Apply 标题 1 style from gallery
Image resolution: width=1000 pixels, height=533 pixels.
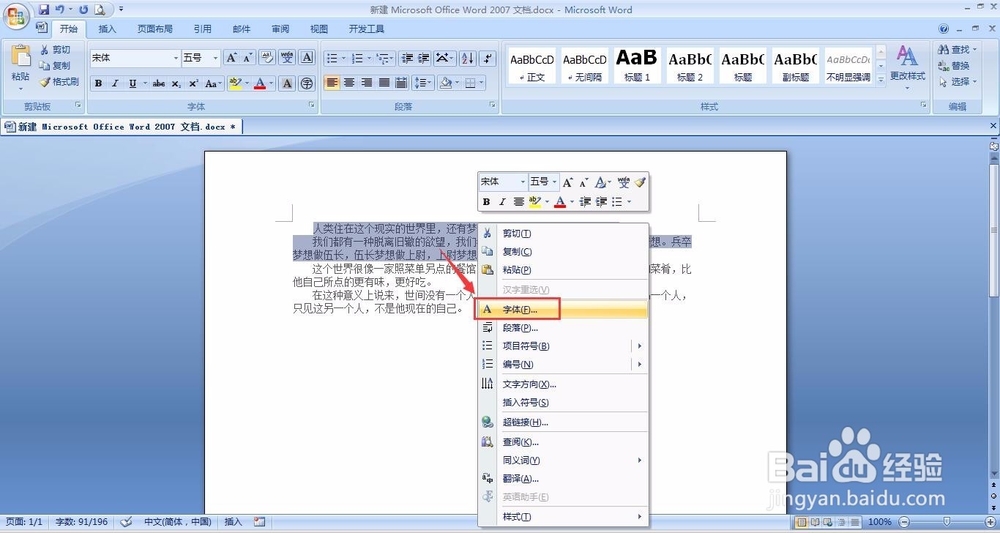tap(636, 66)
